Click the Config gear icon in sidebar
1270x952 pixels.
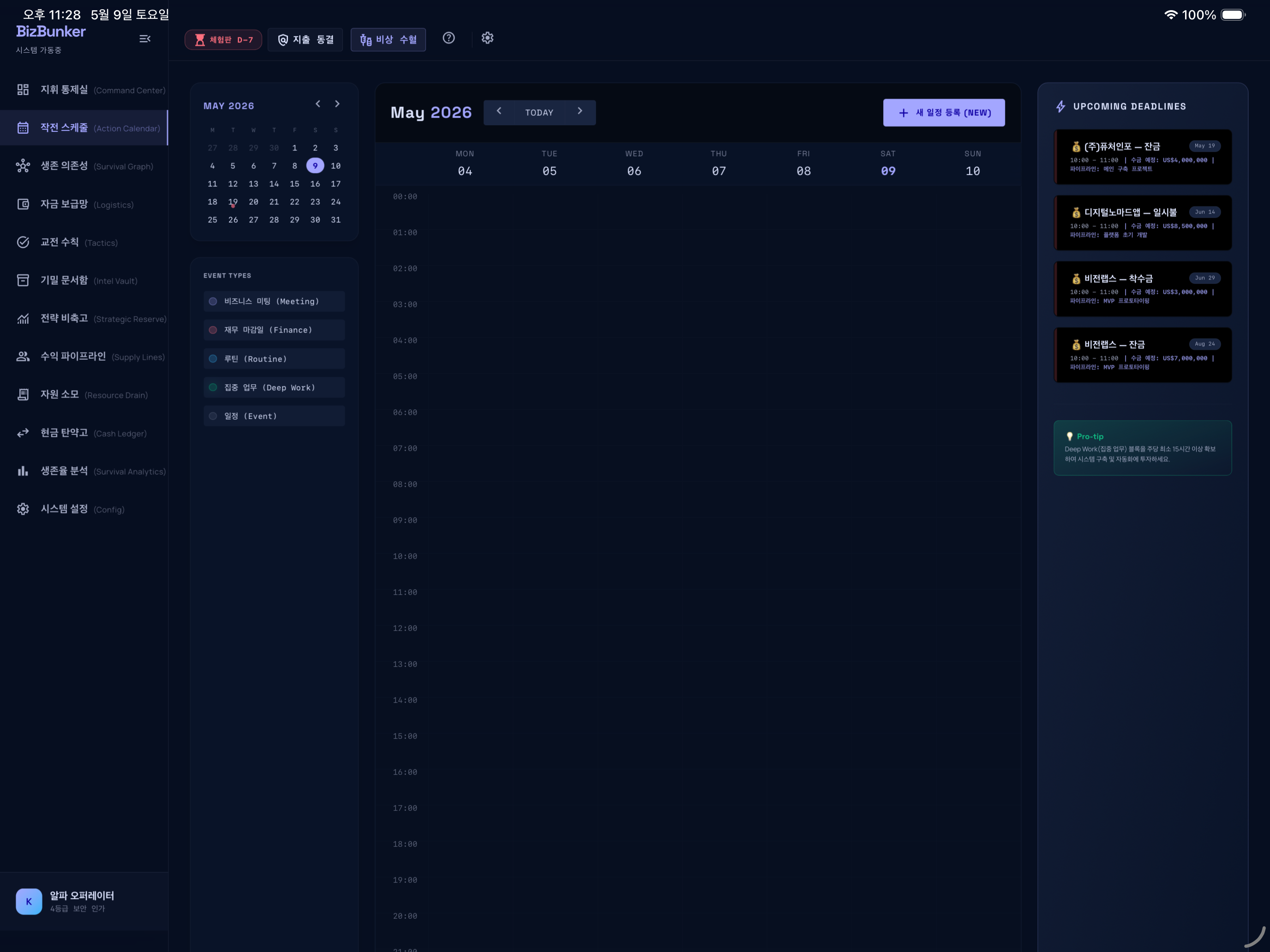[23, 509]
